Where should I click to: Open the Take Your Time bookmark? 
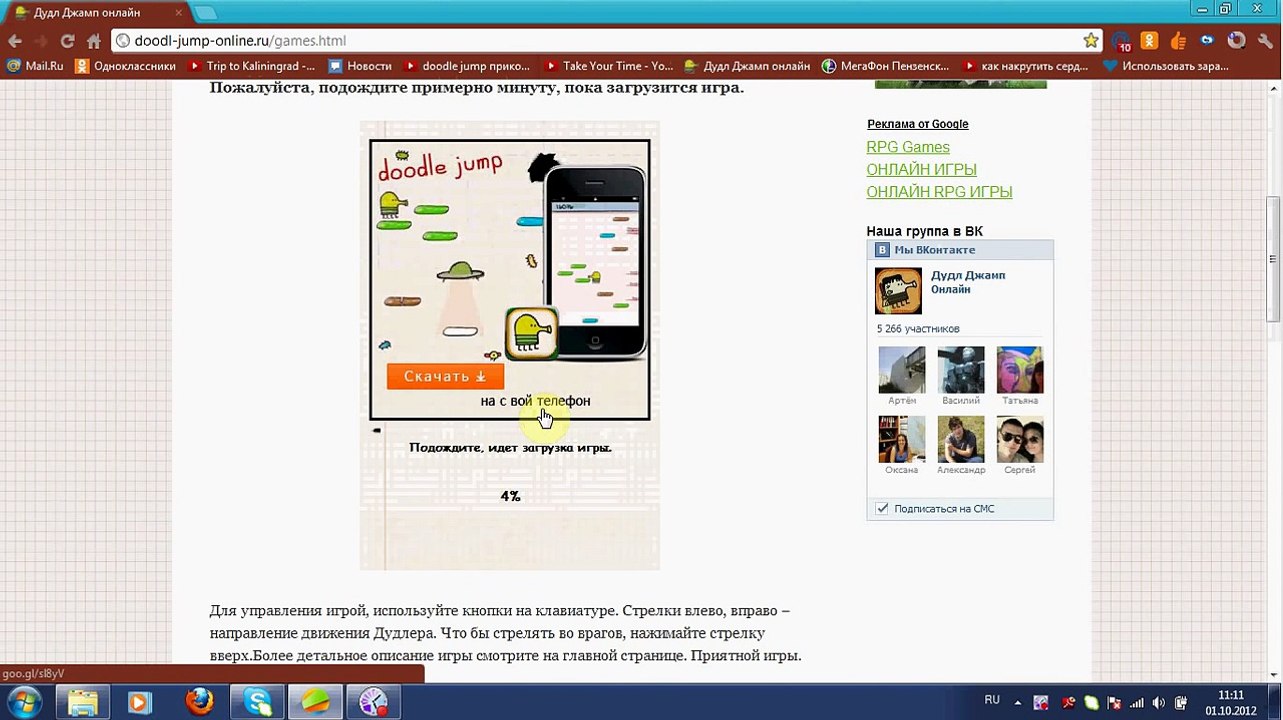click(608, 66)
